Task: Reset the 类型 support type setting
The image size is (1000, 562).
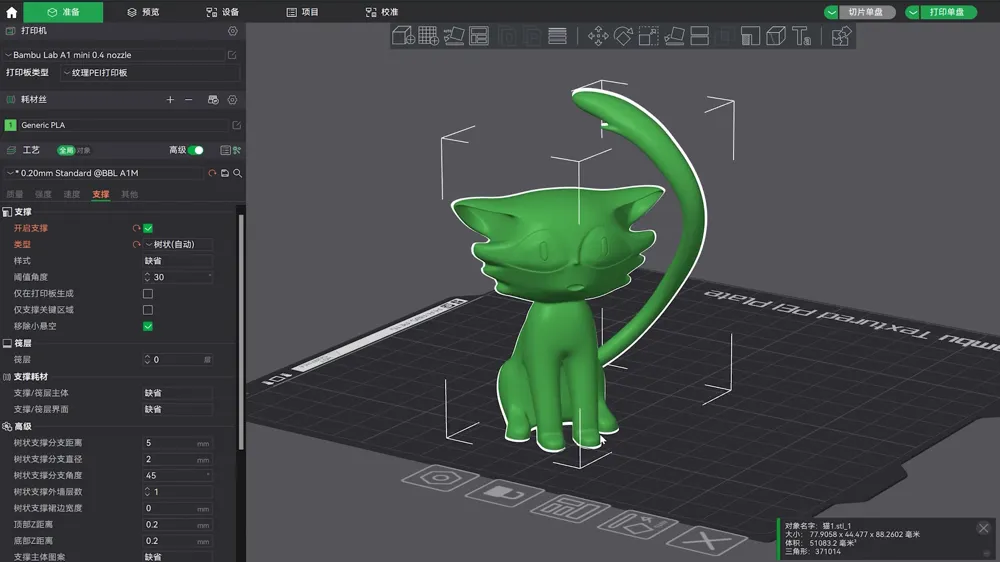Action: tap(136, 244)
